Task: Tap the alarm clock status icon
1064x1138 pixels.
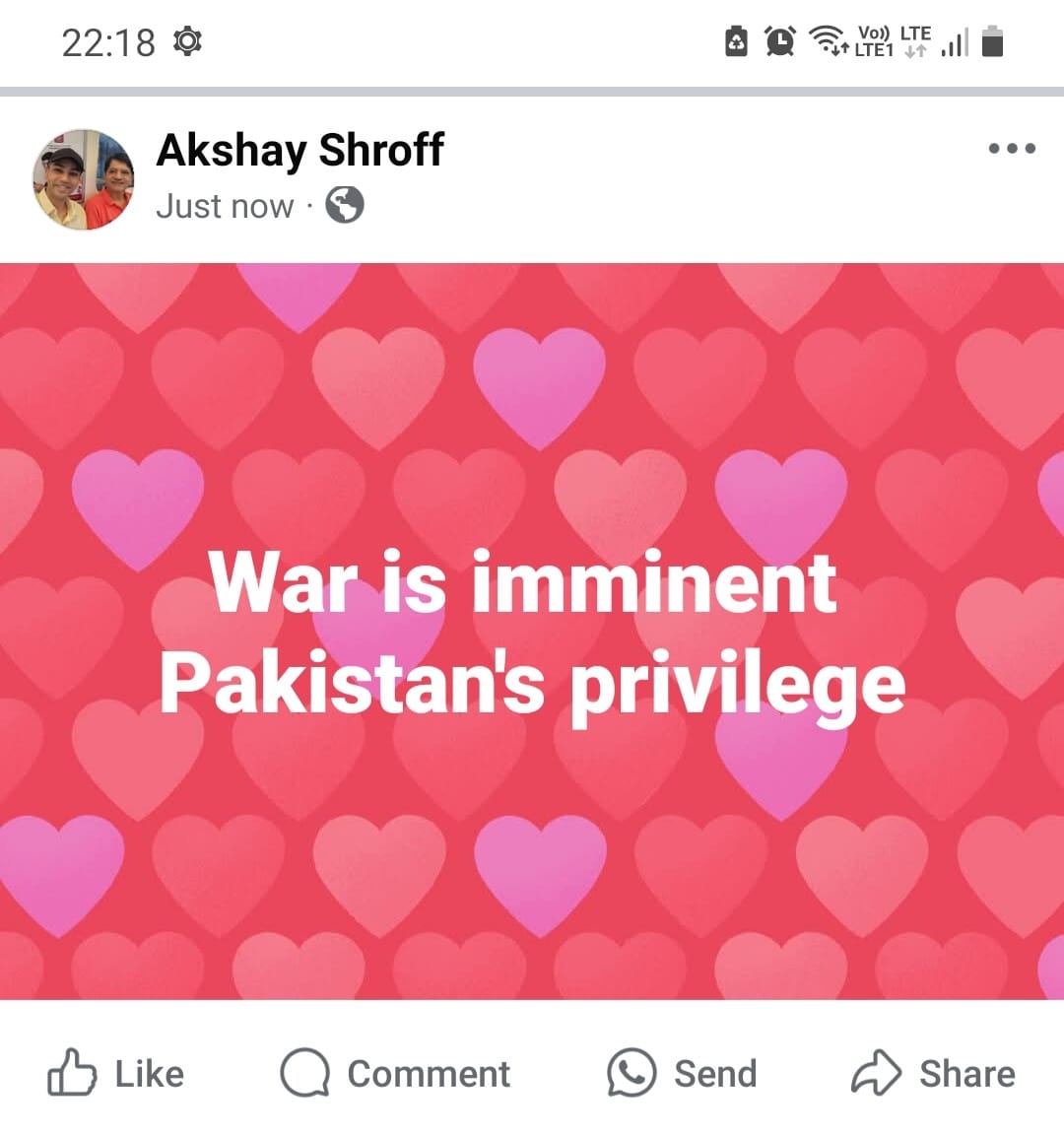Action: point(779,40)
